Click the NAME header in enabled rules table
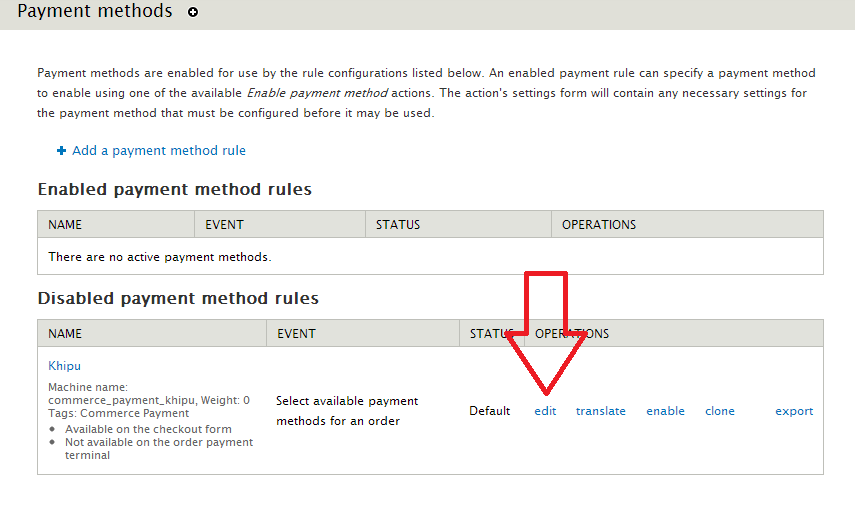 point(65,225)
